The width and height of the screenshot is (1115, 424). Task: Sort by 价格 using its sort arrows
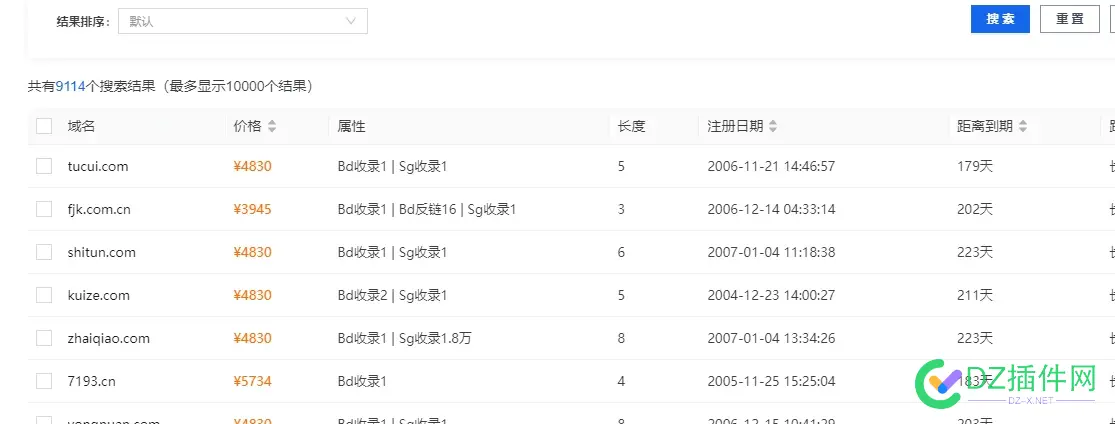(272, 127)
